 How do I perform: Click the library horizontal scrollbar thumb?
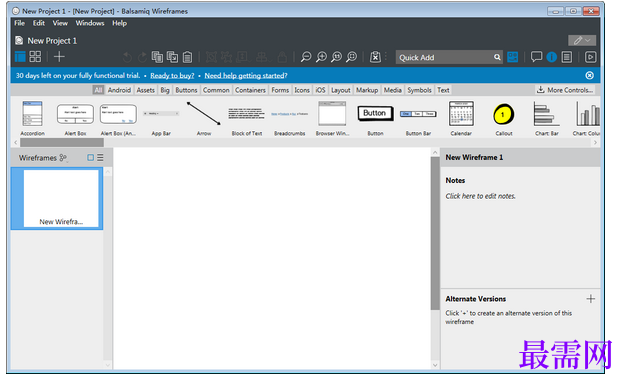(x=62, y=142)
